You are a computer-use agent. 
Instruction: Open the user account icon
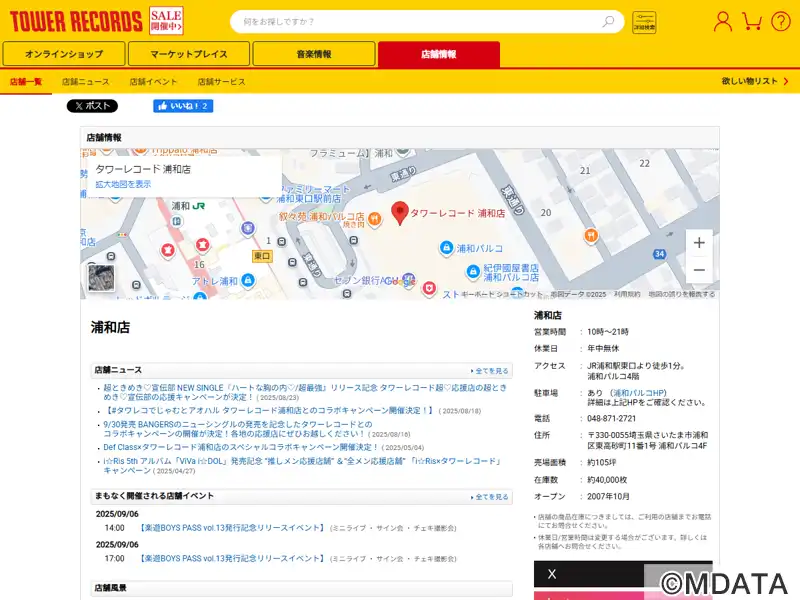[722, 21]
